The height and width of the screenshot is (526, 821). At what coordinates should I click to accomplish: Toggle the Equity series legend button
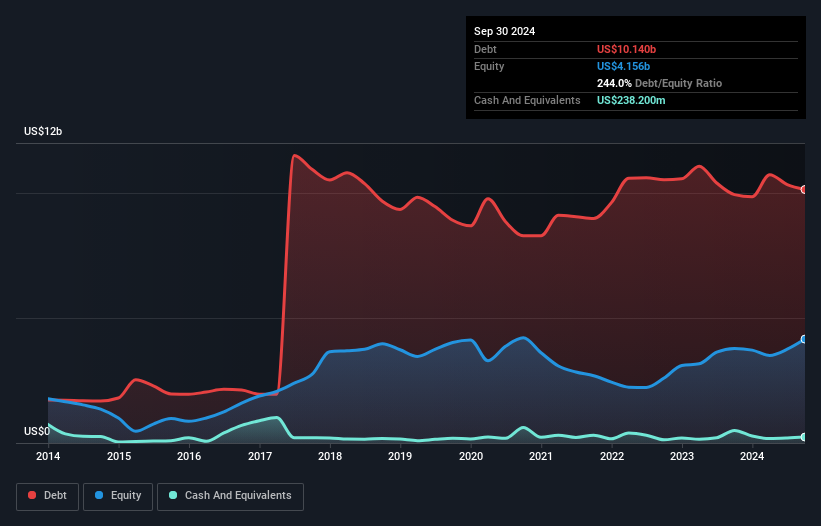pyautogui.click(x=118, y=496)
